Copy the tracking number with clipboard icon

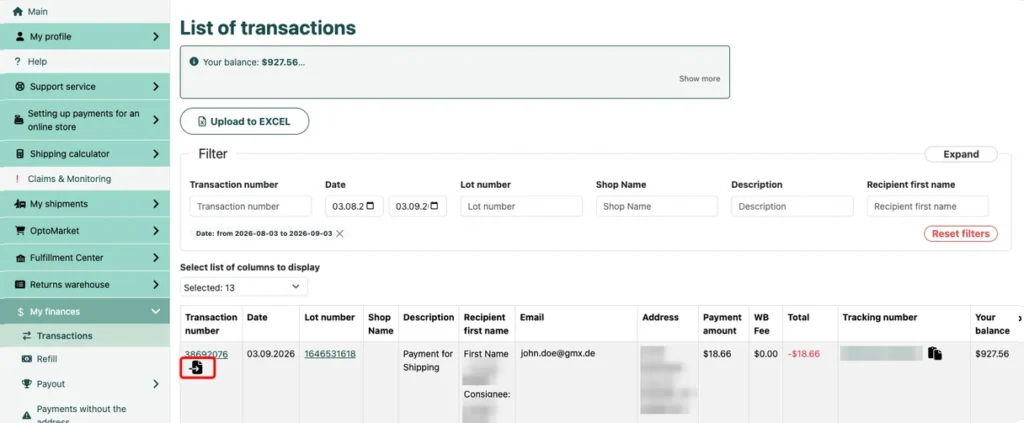point(935,353)
